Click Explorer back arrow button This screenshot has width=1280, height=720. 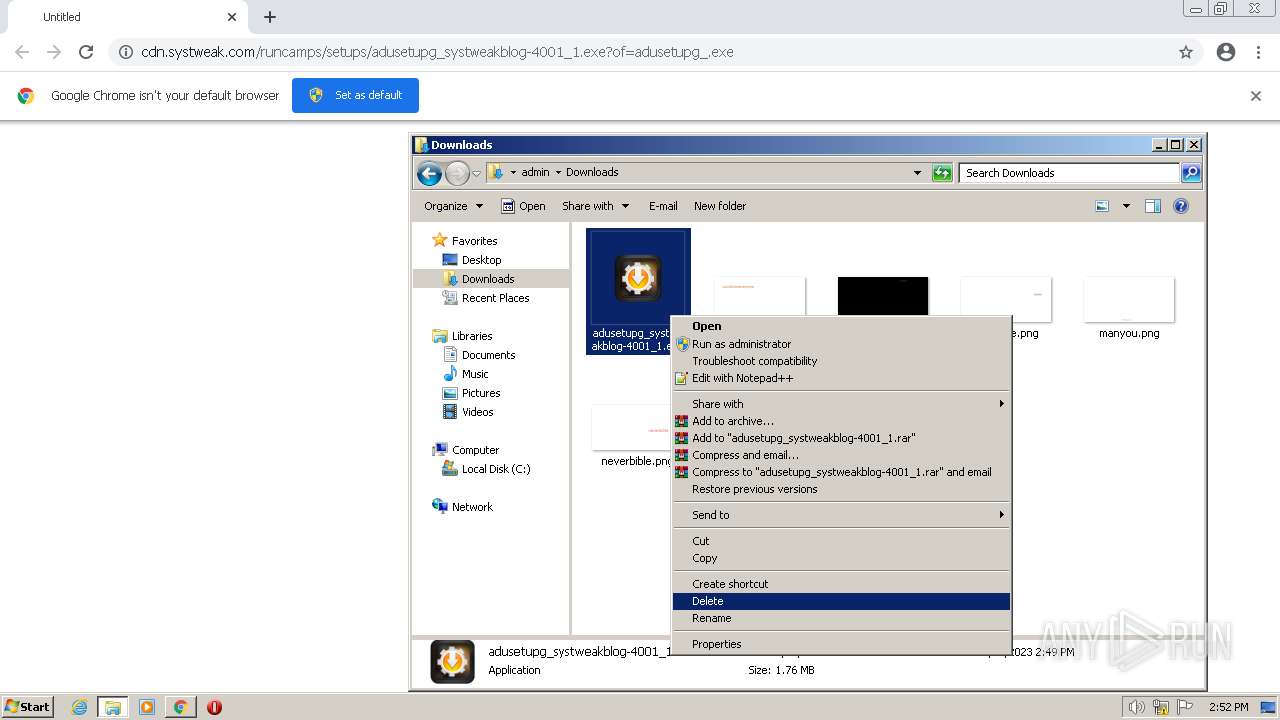(429, 174)
